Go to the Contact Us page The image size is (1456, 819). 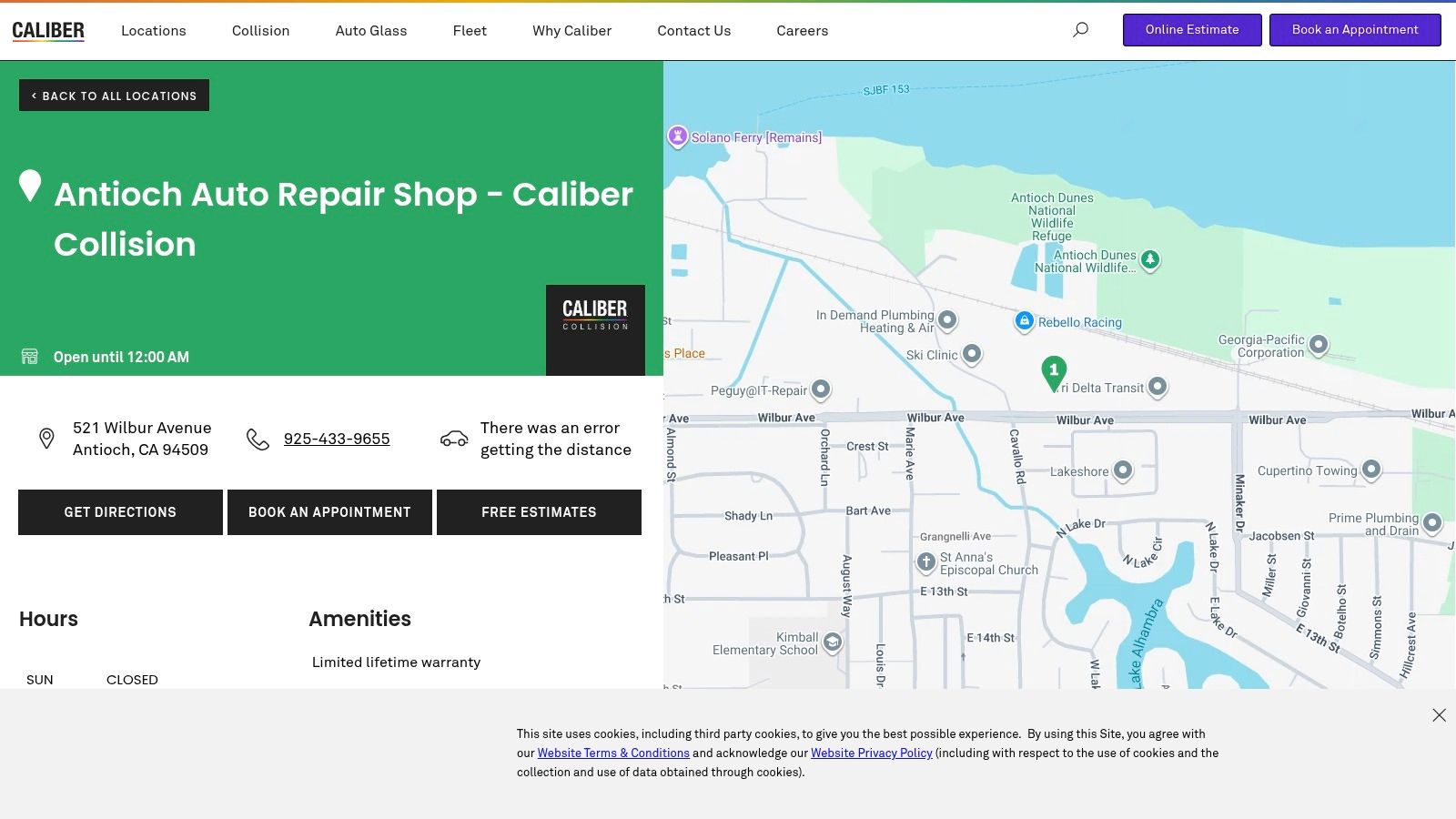pos(694,31)
